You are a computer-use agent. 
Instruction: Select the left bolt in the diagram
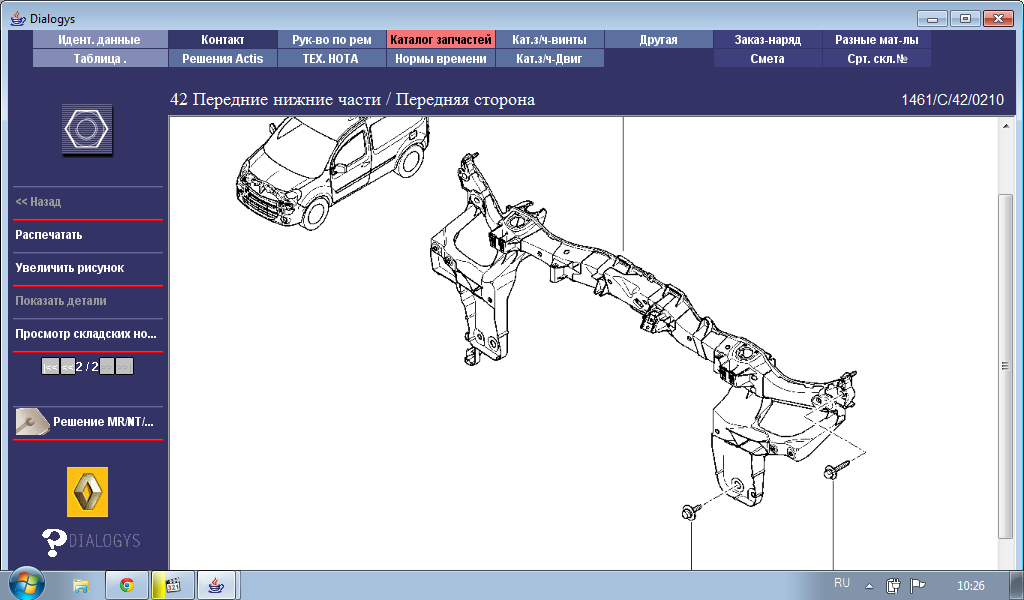coord(690,511)
